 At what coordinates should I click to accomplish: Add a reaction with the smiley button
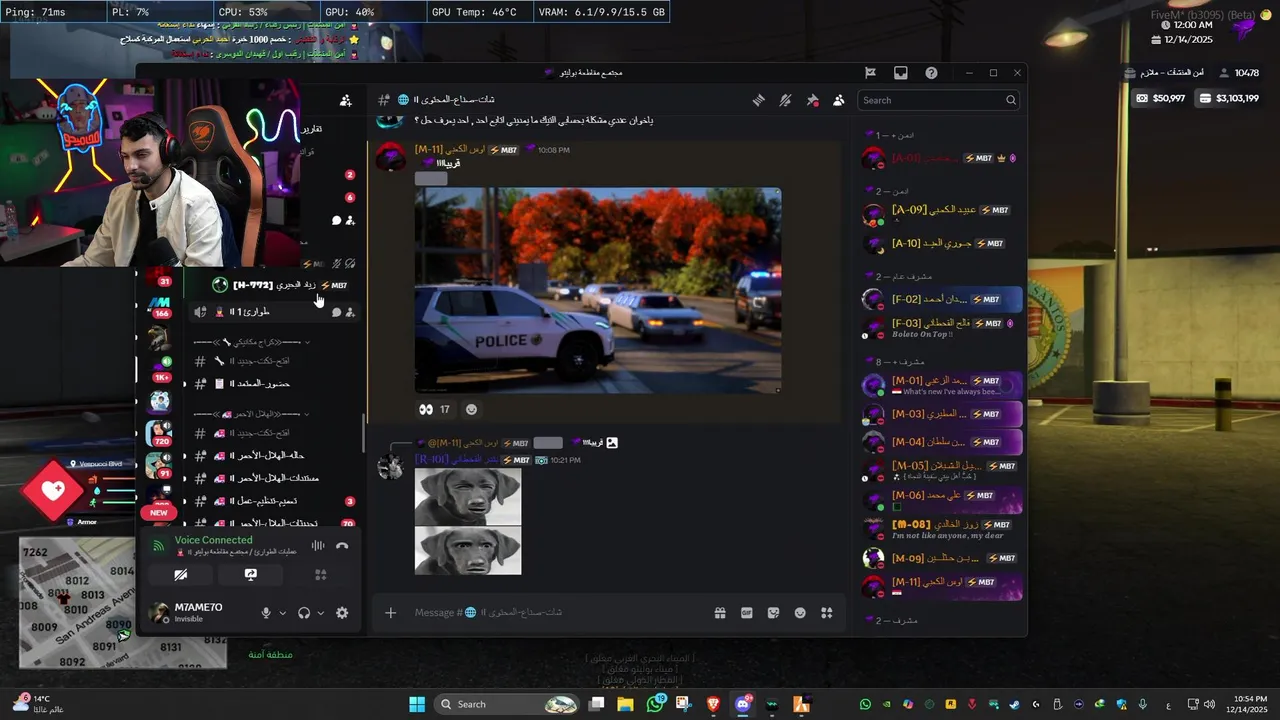click(x=472, y=409)
